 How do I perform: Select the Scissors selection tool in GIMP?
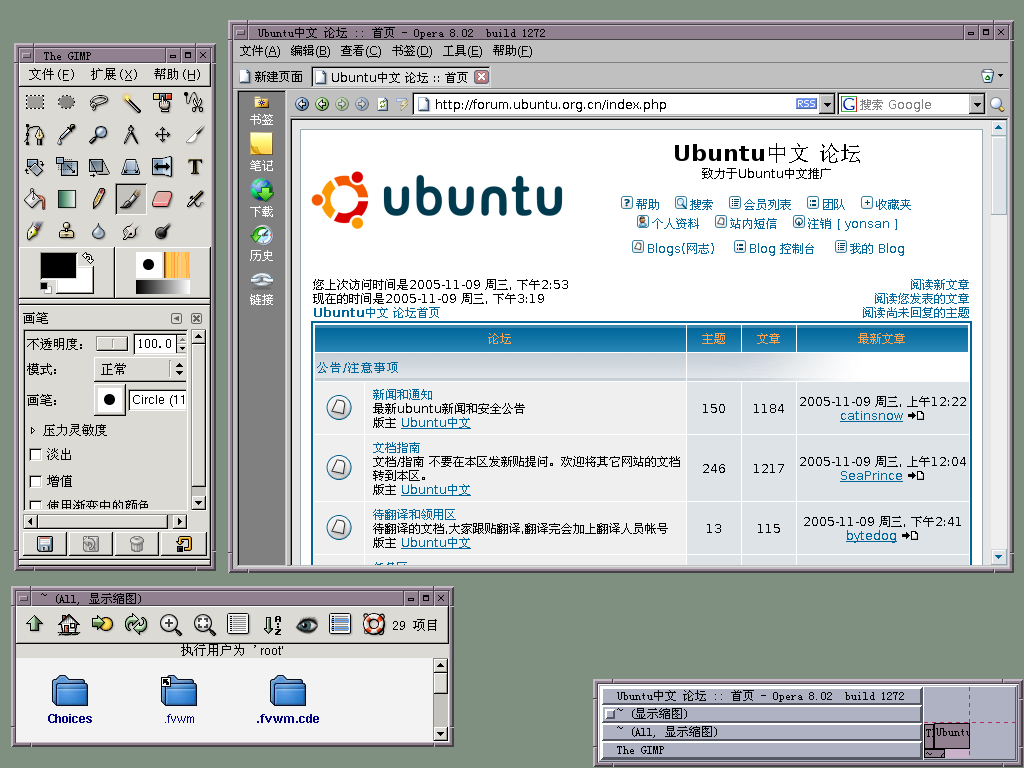click(194, 102)
